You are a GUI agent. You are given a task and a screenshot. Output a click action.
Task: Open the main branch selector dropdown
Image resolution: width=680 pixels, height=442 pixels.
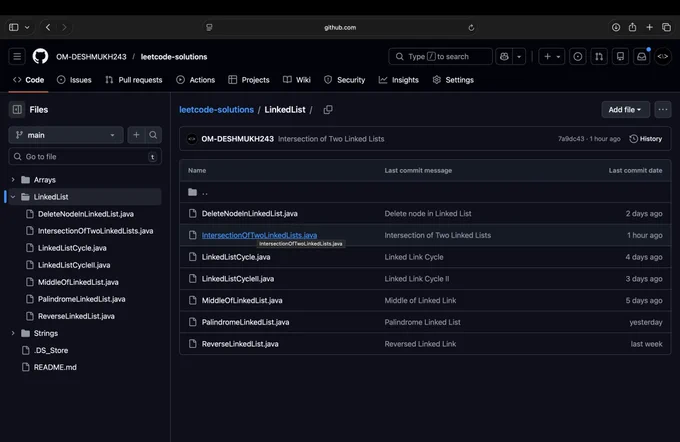[x=66, y=135]
